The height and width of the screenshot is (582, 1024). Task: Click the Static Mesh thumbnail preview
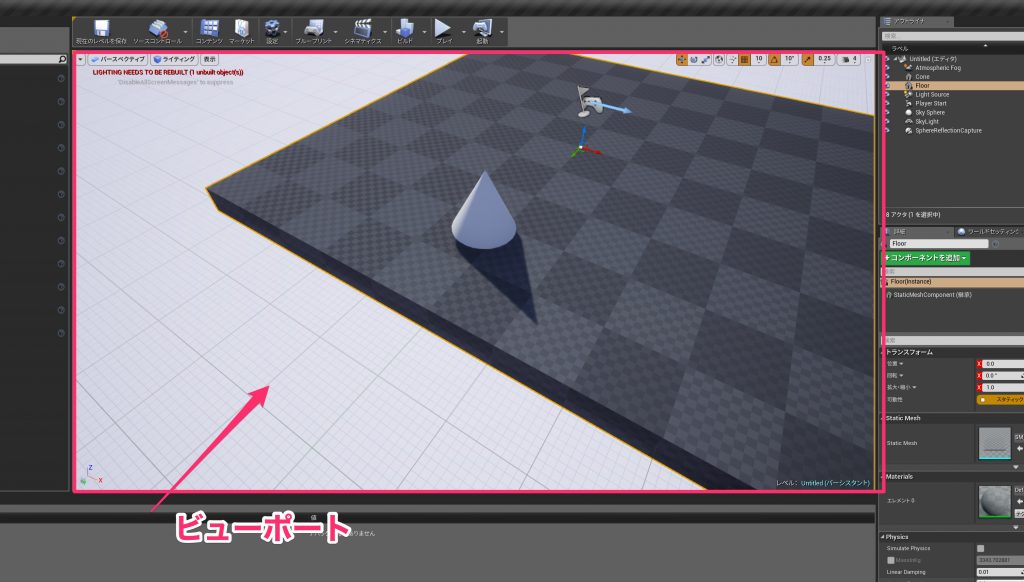pyautogui.click(x=994, y=443)
